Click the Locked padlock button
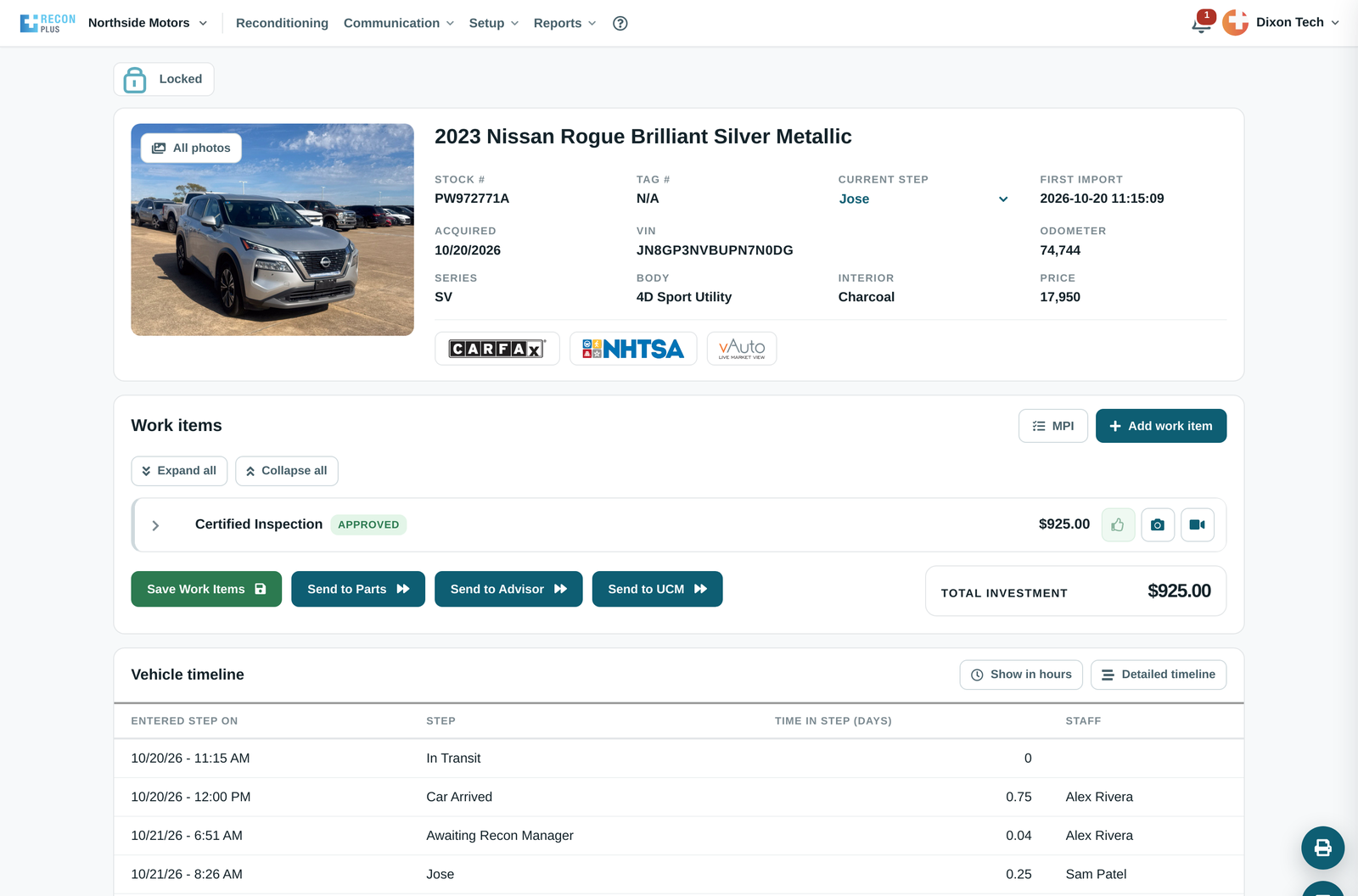The width and height of the screenshot is (1358, 896). 164,79
